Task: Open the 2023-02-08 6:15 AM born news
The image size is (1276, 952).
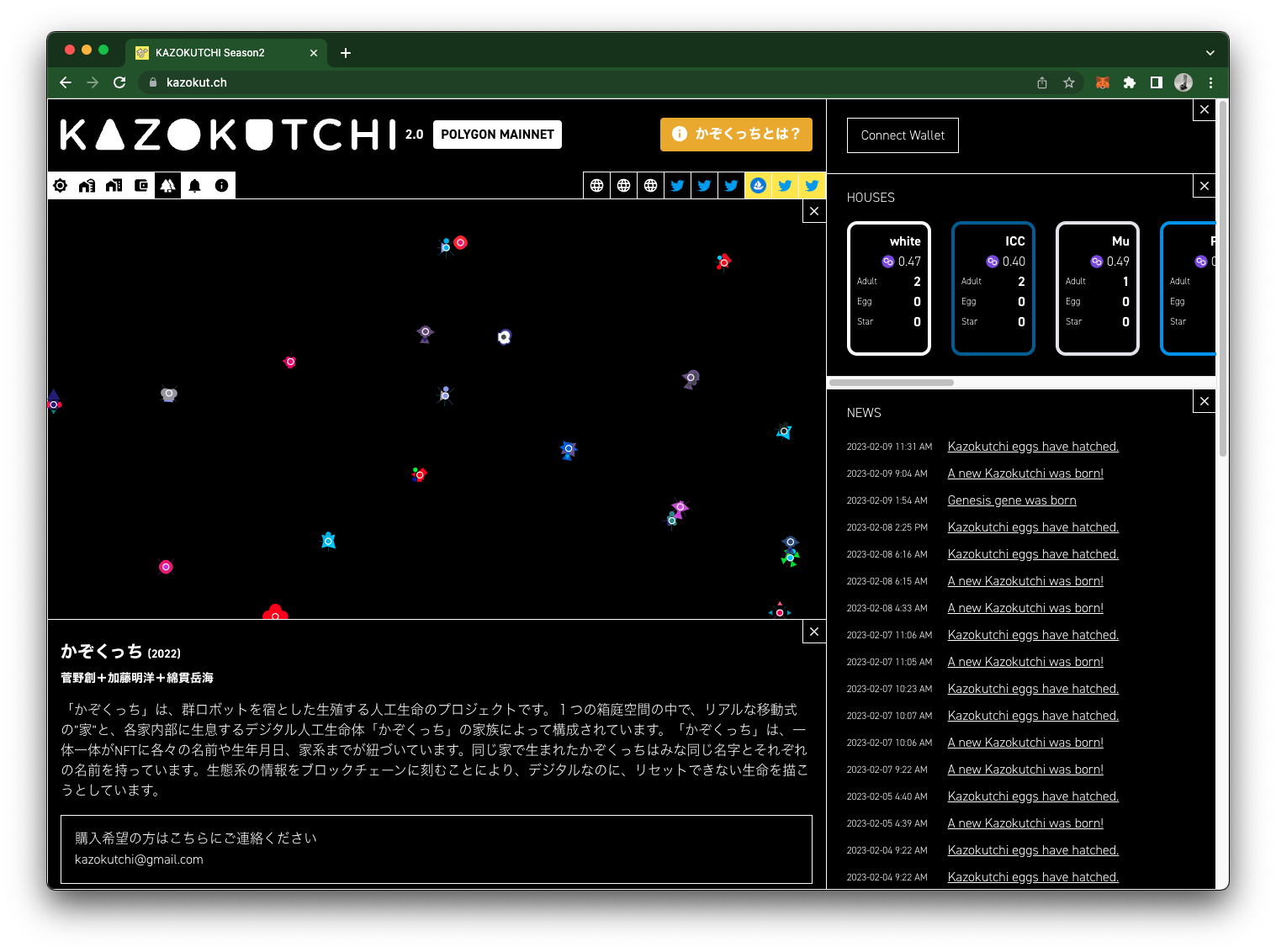Action: 1025,581
